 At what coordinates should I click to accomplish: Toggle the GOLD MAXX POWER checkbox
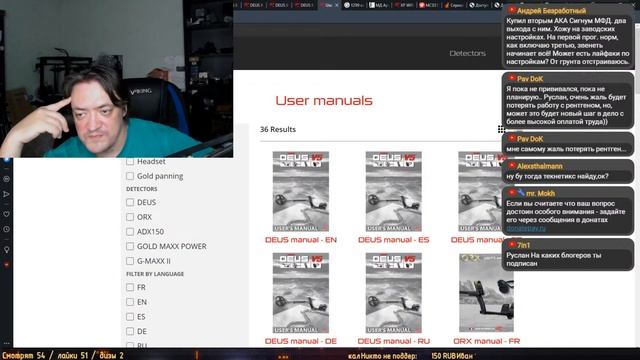point(130,246)
